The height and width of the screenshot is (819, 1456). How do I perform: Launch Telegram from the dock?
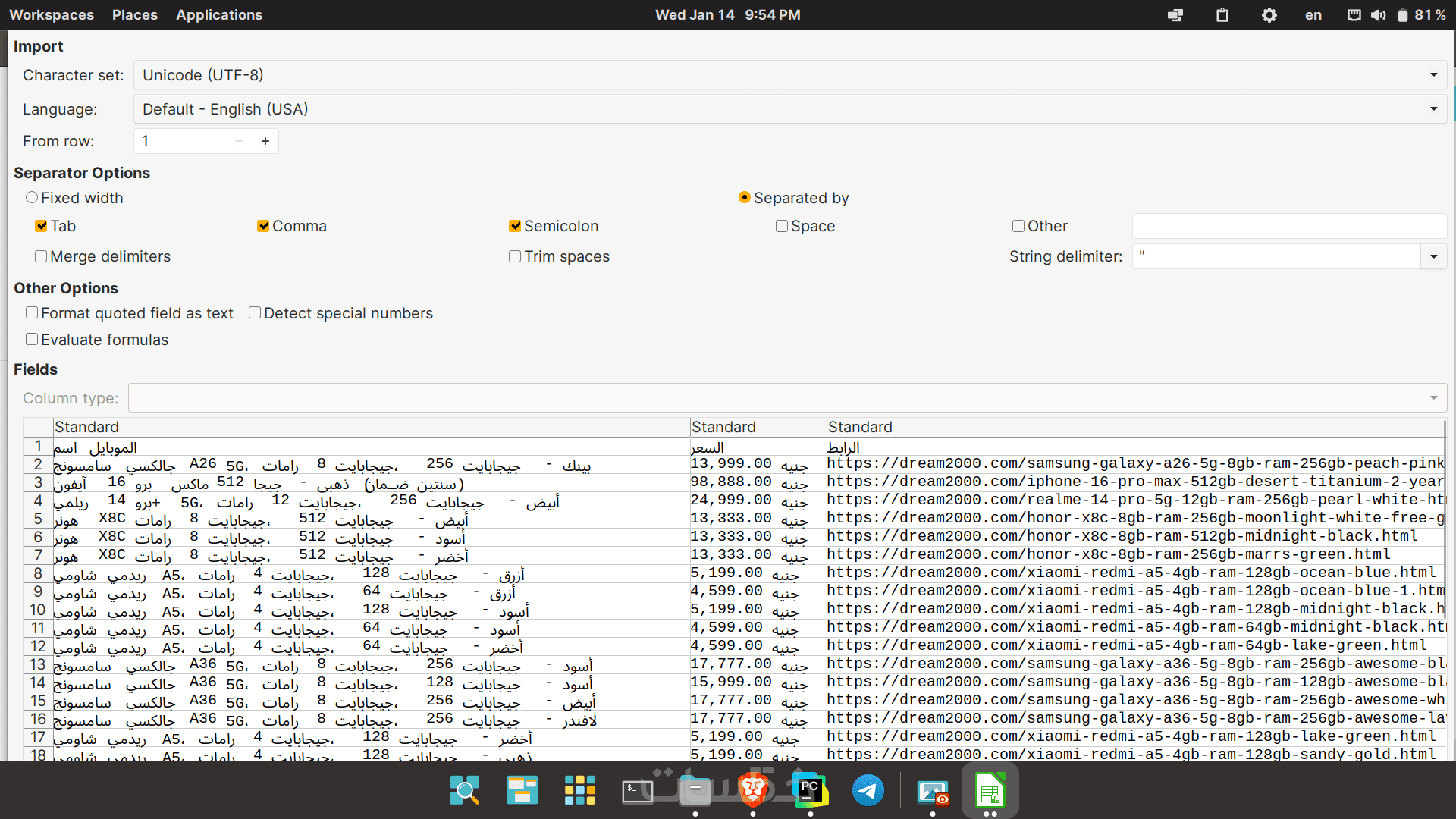click(x=868, y=791)
